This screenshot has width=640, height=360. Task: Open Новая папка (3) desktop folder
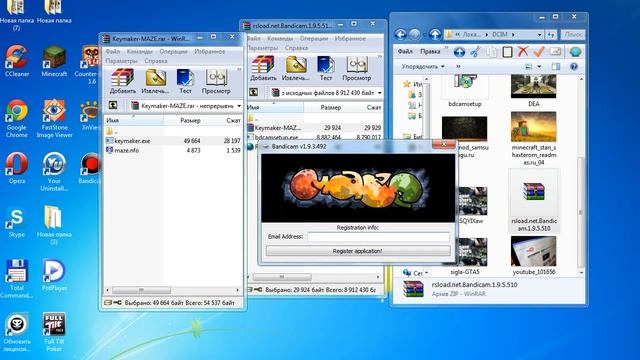tap(54, 225)
